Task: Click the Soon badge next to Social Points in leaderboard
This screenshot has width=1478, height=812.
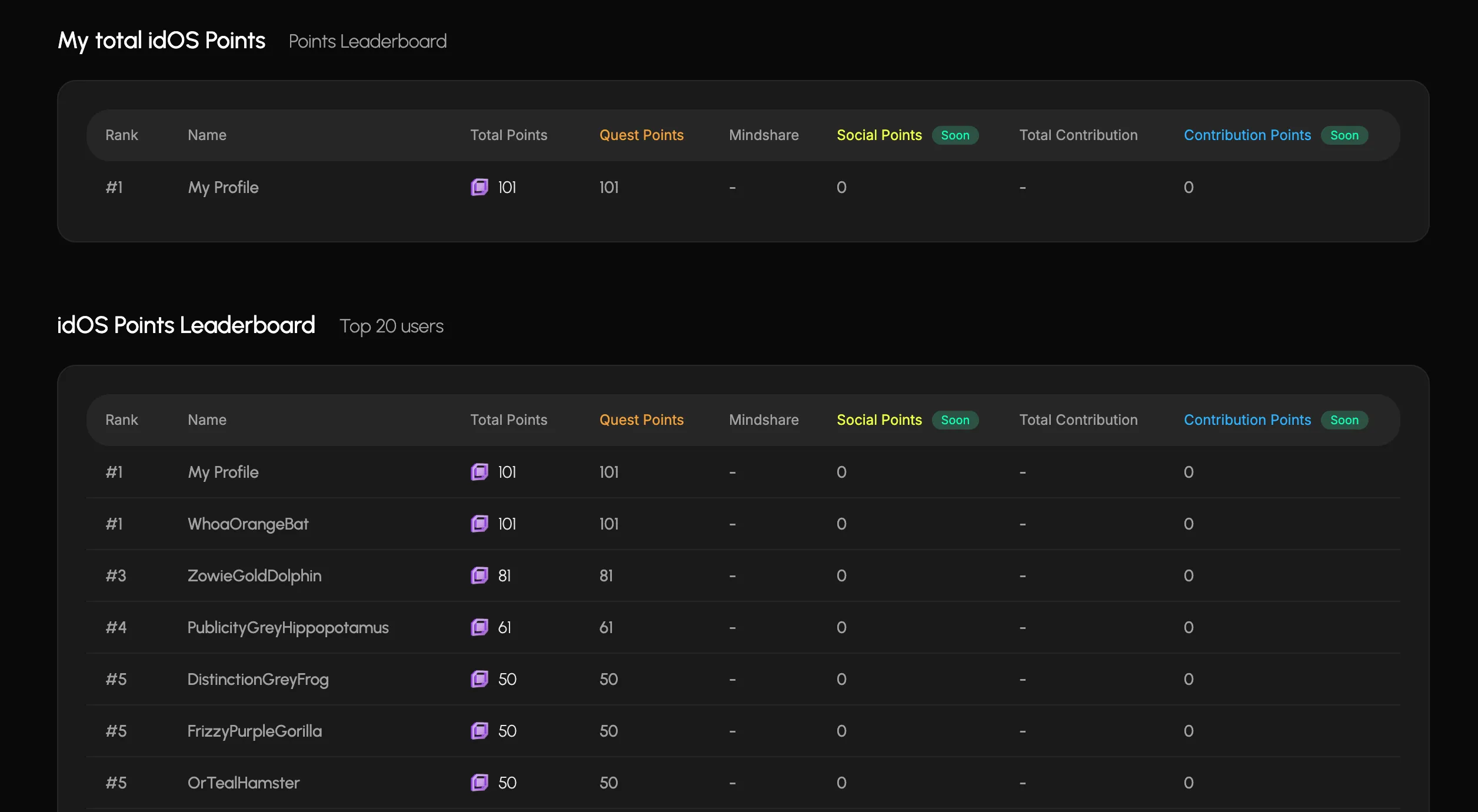Action: [955, 420]
